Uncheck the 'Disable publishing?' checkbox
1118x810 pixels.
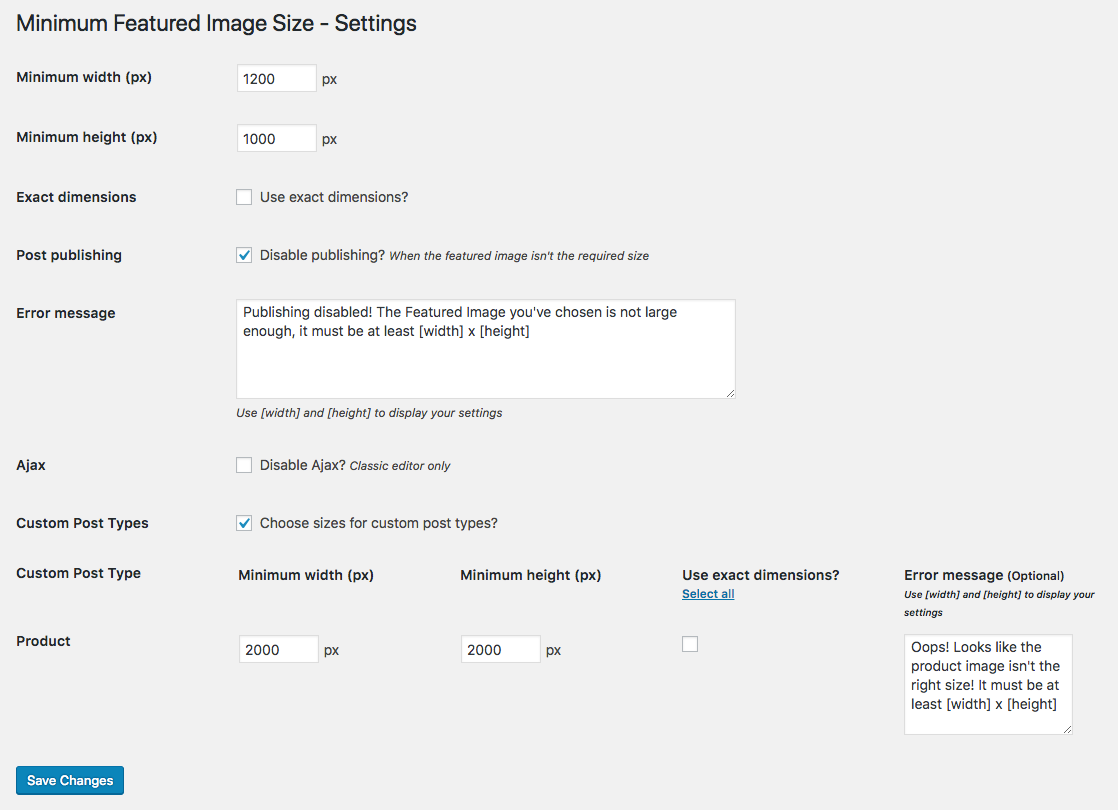coord(244,255)
